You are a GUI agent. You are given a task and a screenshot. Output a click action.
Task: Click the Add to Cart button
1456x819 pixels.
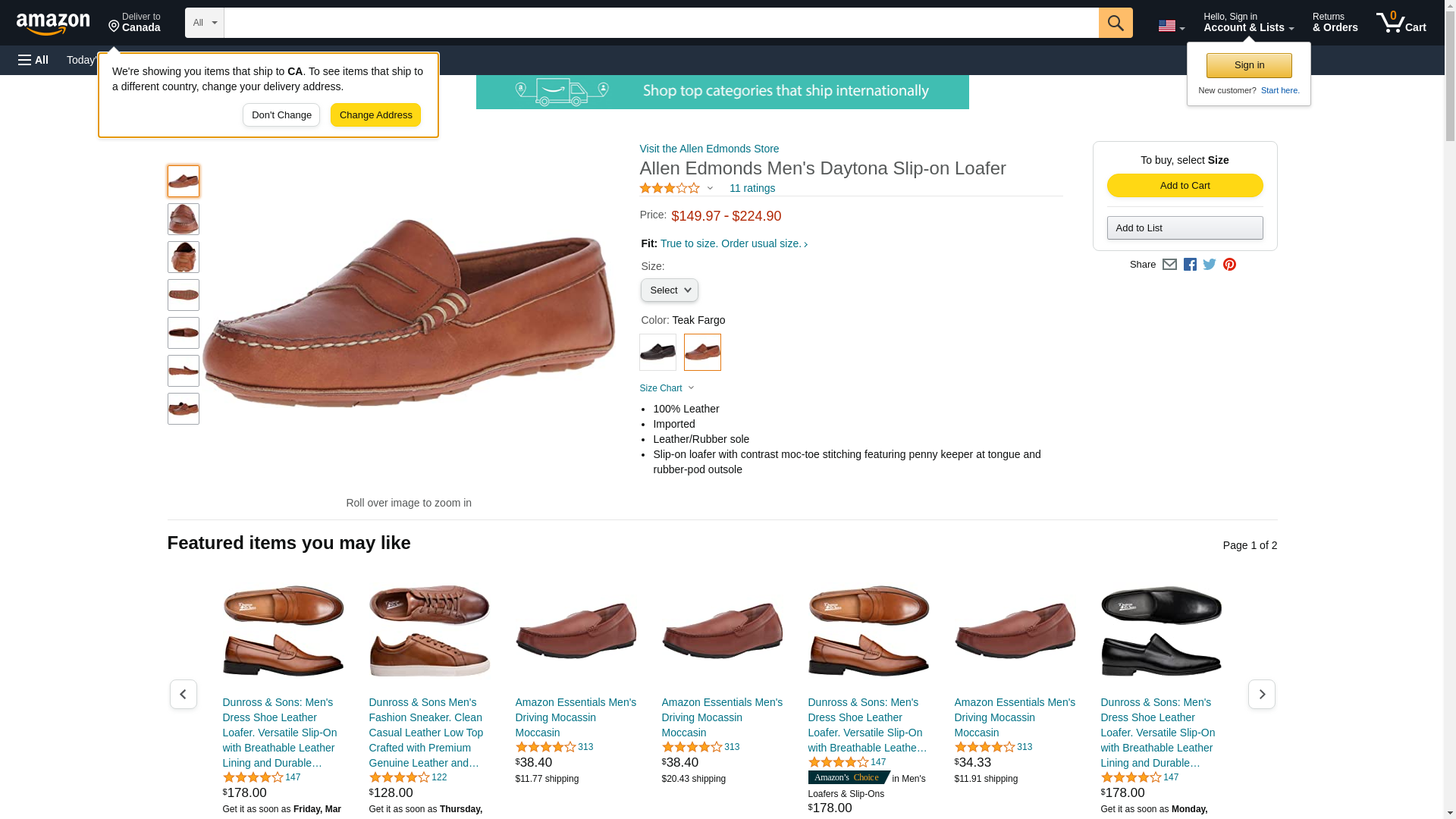click(x=1185, y=186)
